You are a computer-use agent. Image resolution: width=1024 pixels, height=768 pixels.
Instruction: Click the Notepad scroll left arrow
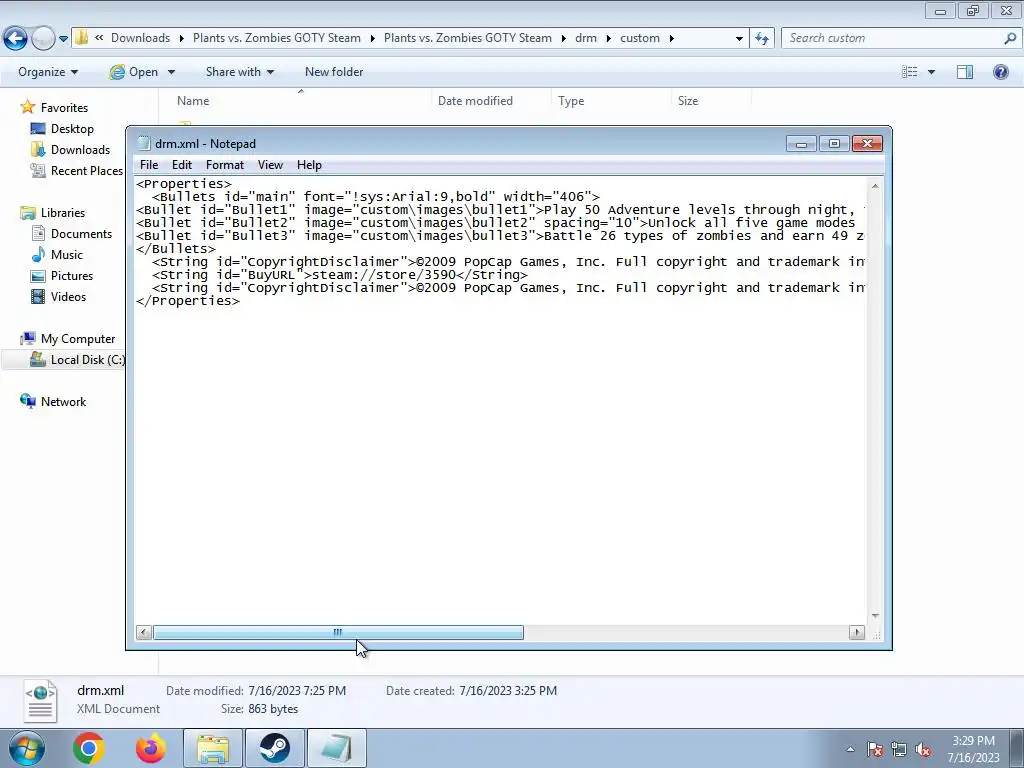pyautogui.click(x=144, y=632)
